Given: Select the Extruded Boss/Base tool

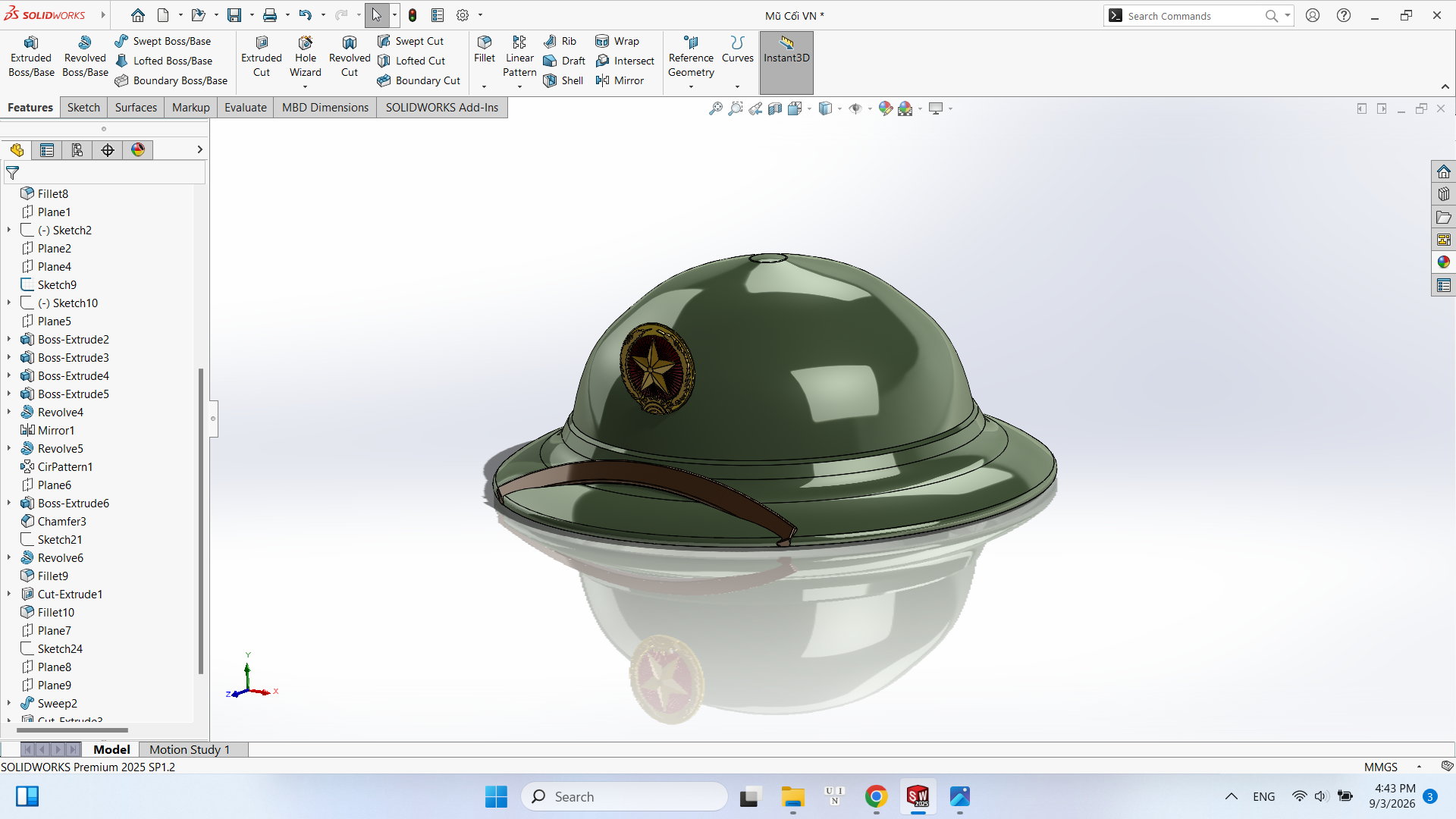Looking at the screenshot, I should [31, 57].
